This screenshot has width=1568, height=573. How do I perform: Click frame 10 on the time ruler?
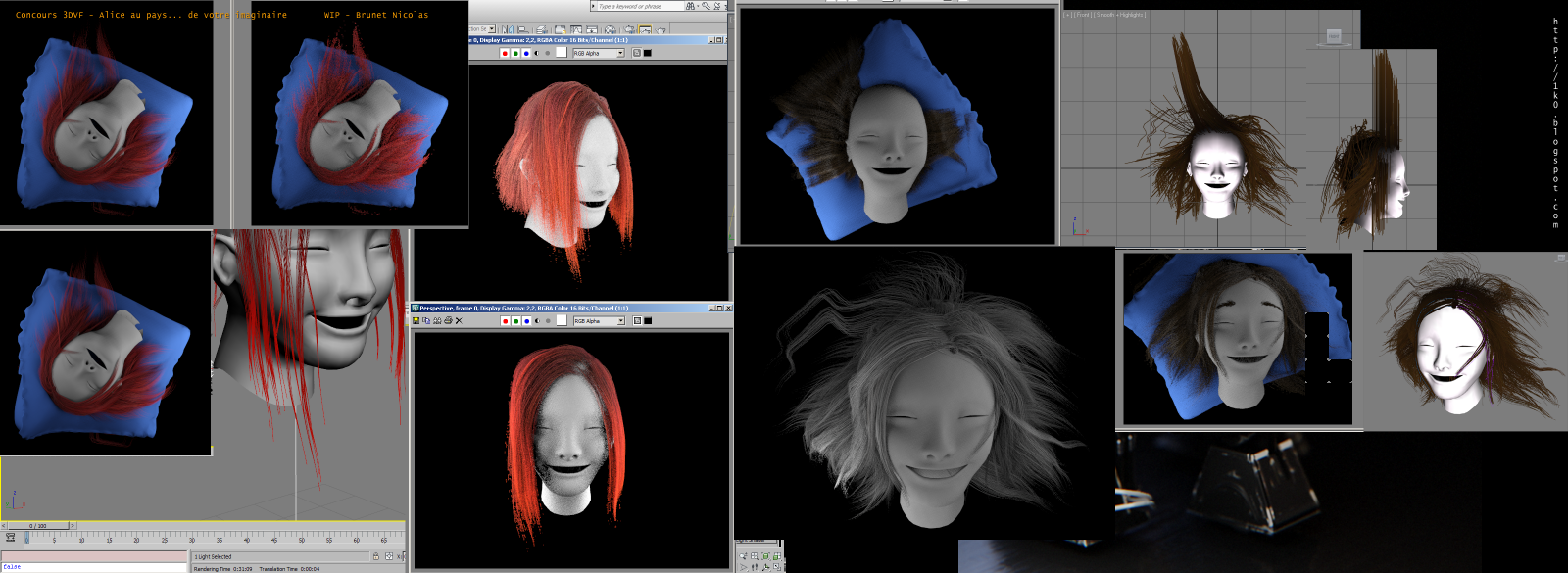pyautogui.click(x=81, y=540)
